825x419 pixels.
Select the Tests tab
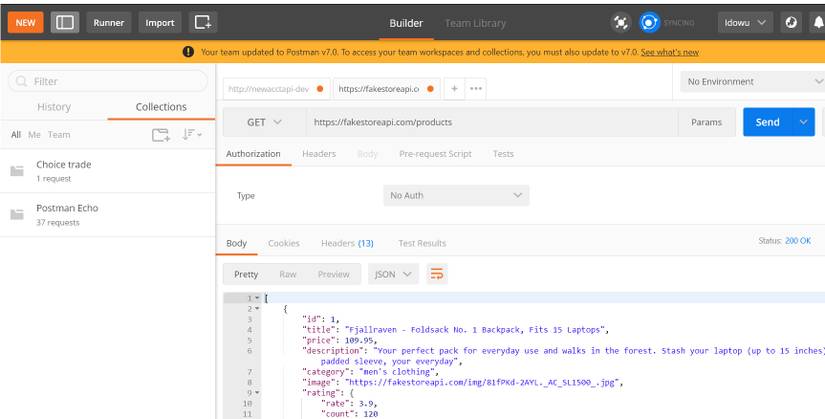click(503, 154)
